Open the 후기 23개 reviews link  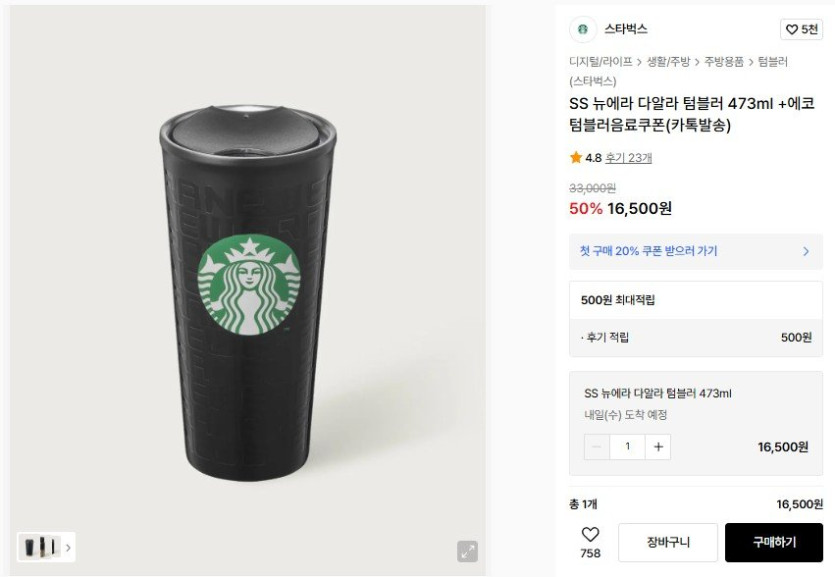[628, 158]
